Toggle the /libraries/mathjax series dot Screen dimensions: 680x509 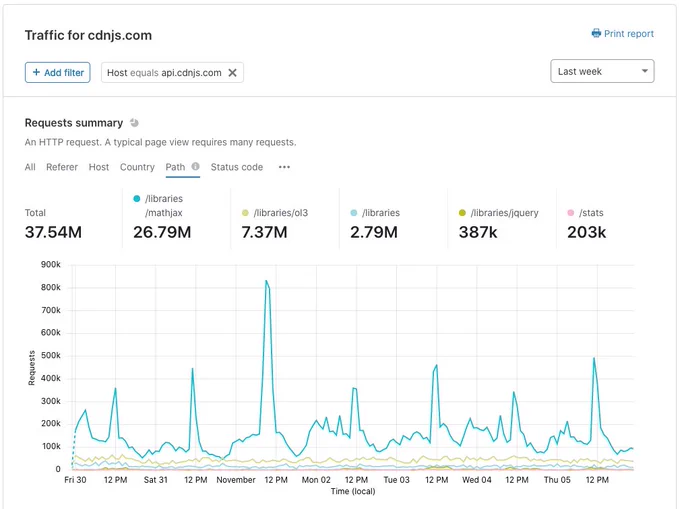(x=137, y=199)
